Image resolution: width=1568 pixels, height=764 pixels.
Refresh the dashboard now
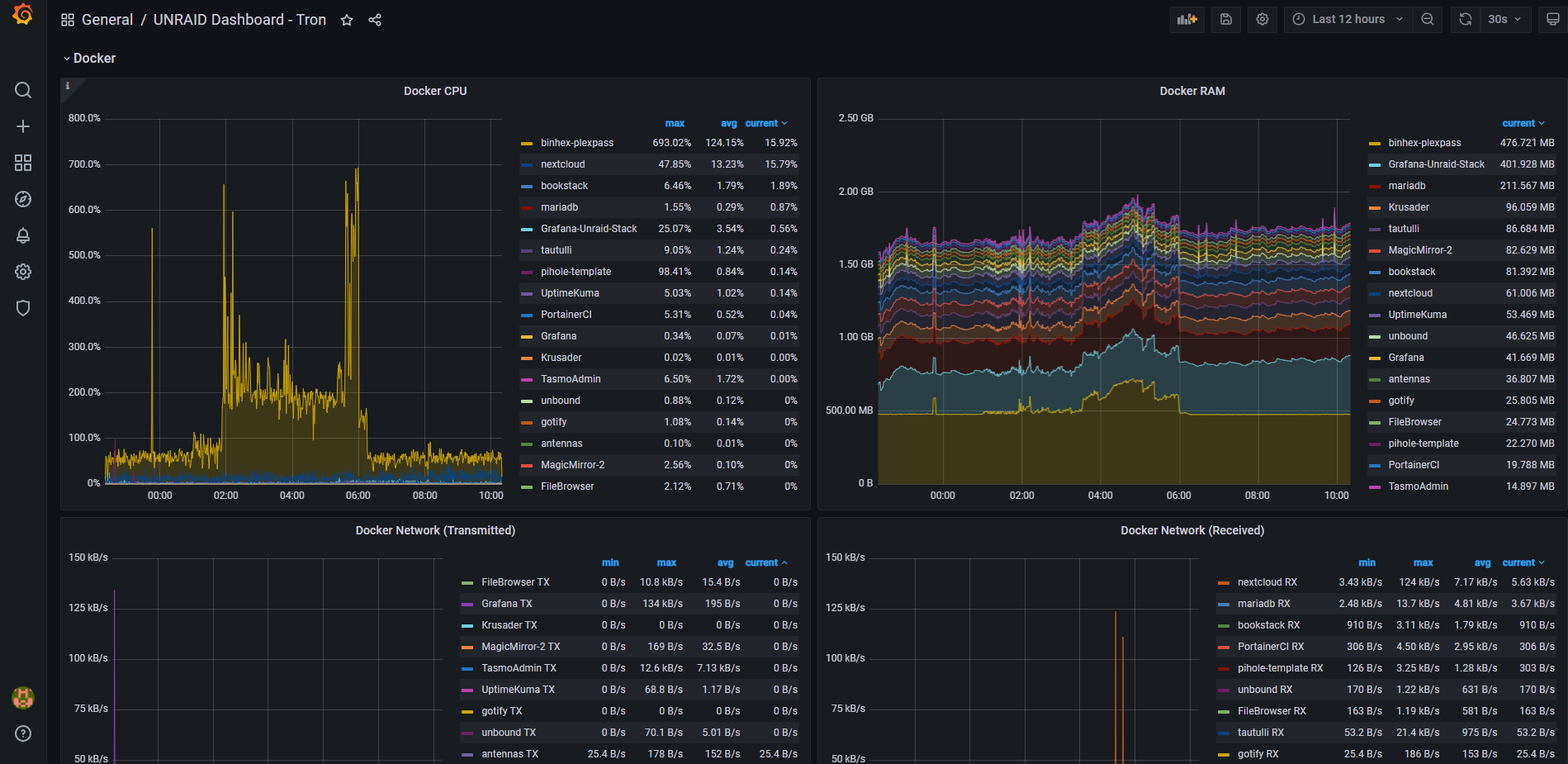(x=1466, y=19)
